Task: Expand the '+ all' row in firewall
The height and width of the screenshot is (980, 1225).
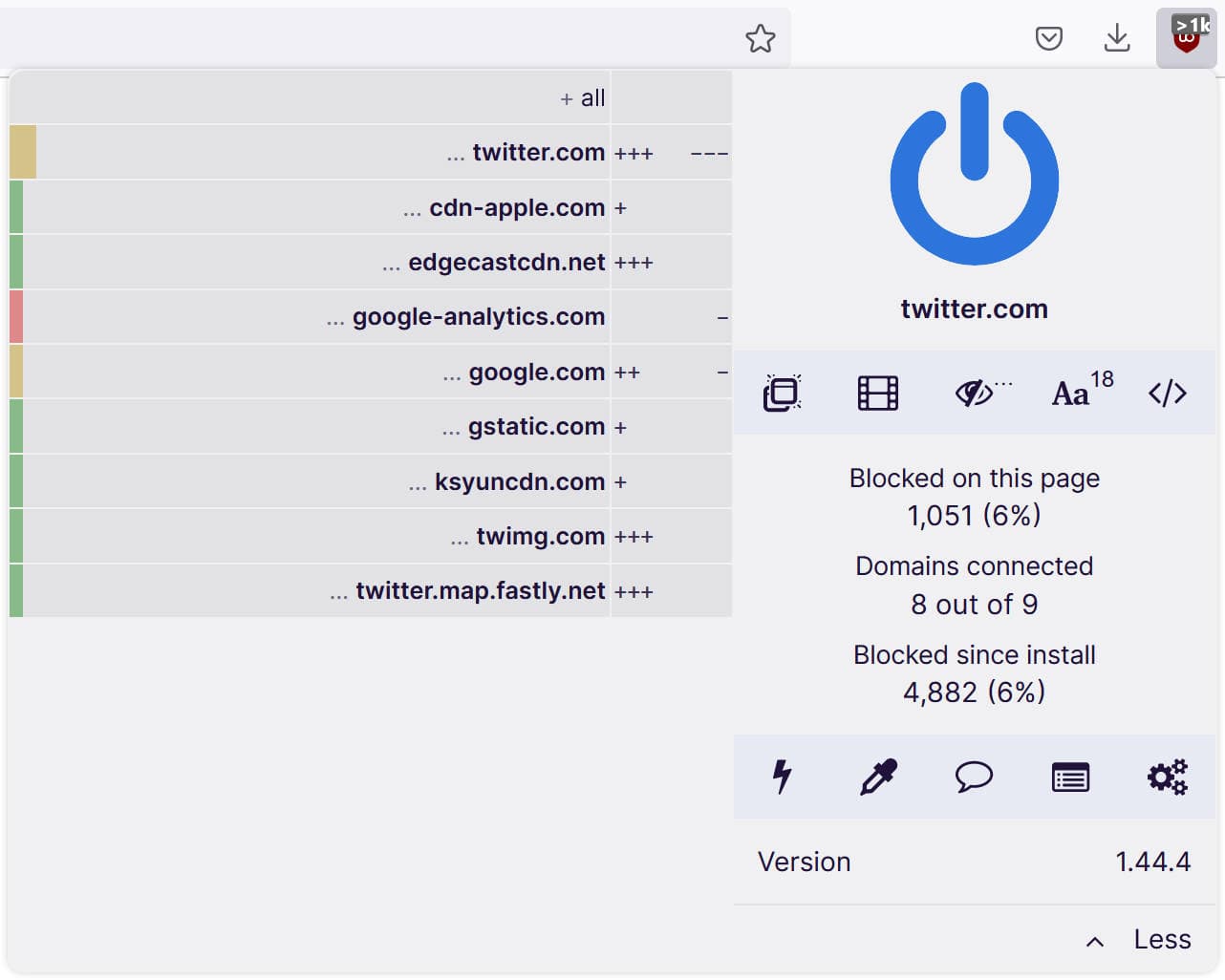Action: pos(582,98)
